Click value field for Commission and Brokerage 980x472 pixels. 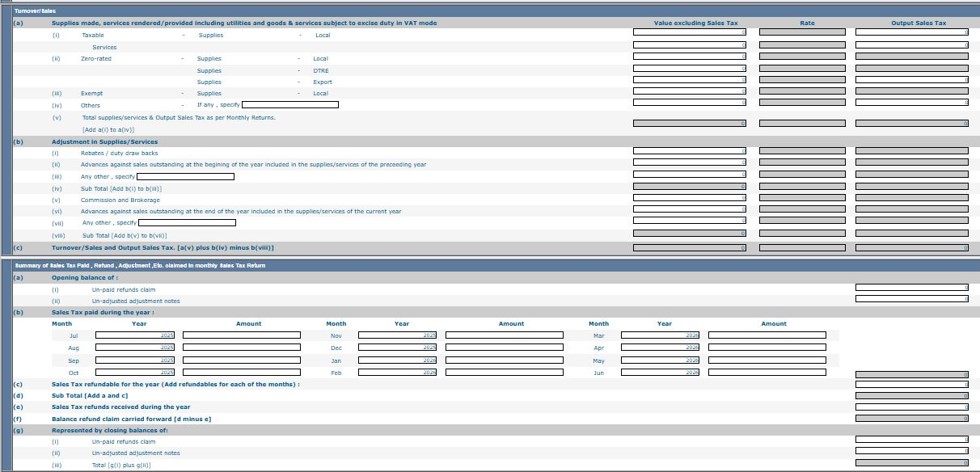click(689, 198)
